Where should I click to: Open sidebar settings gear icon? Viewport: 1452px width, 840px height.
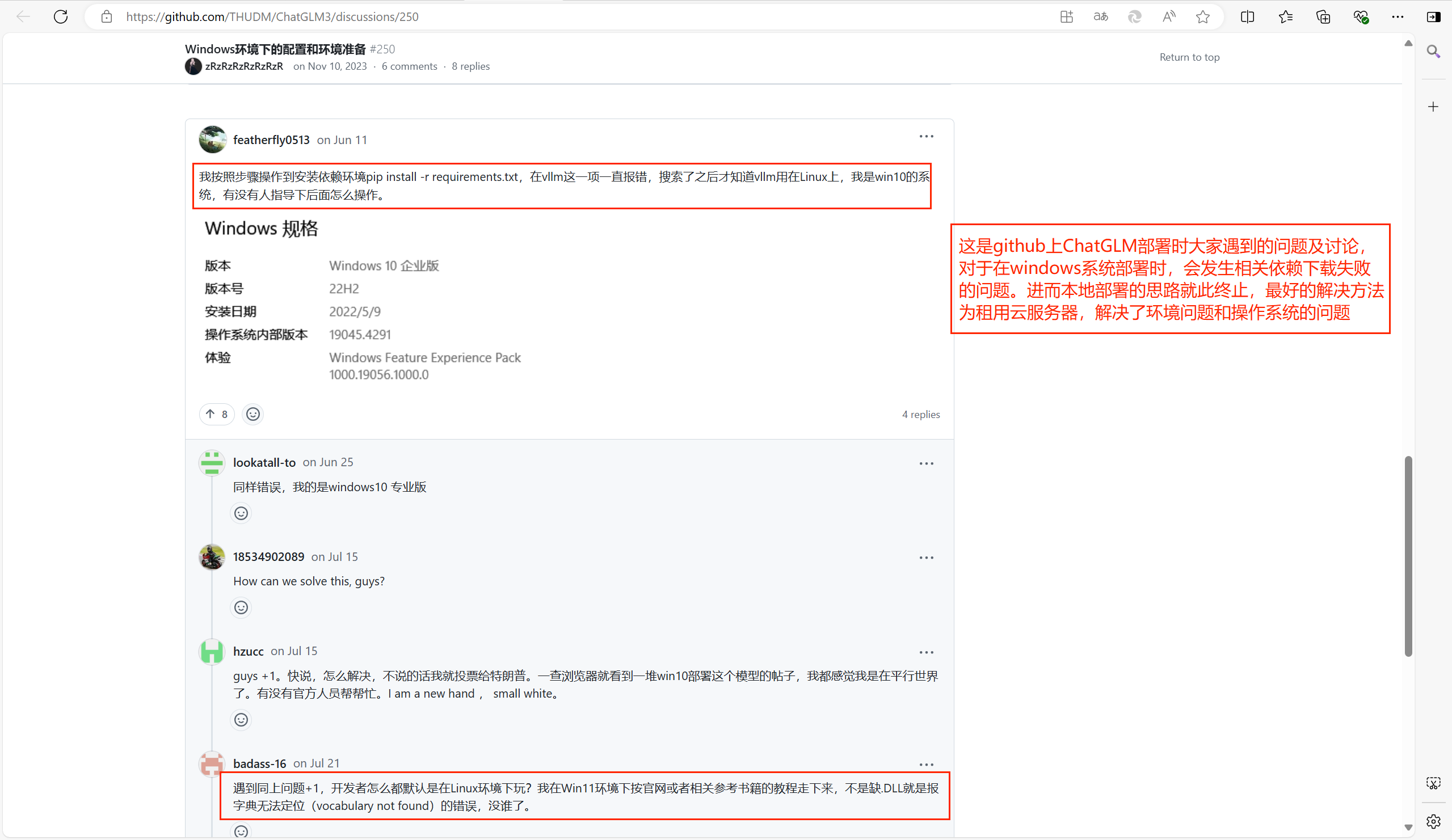click(1434, 821)
